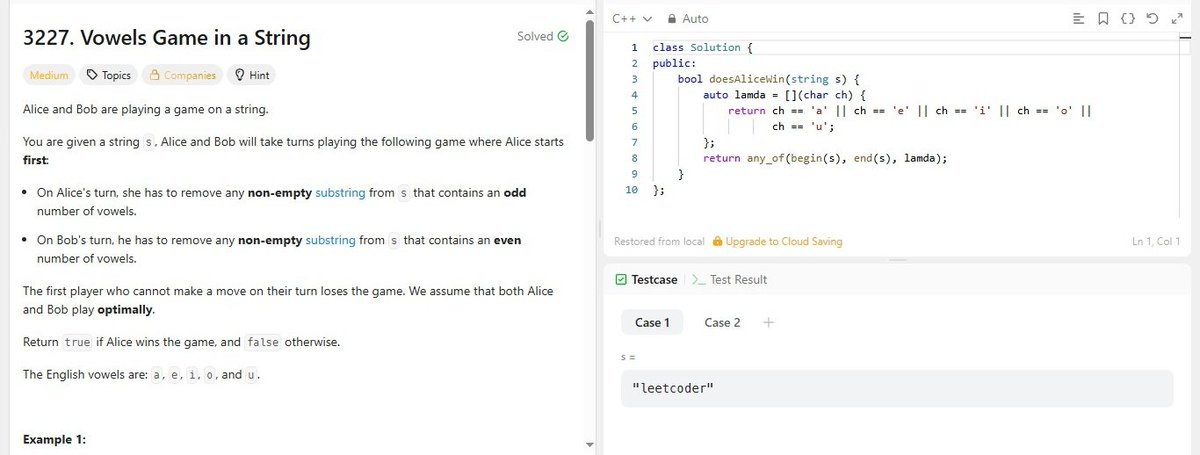This screenshot has width=1200, height=455.
Task: Click the "leetcoder" input field
Action: [x=897, y=388]
